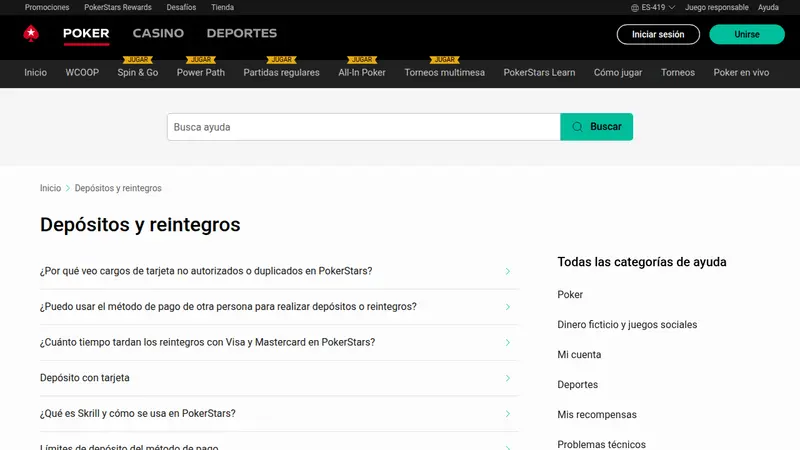Image resolution: width=800 pixels, height=450 pixels.
Task: Open Torneos multimesa menu item
Action: pyautogui.click(x=445, y=72)
